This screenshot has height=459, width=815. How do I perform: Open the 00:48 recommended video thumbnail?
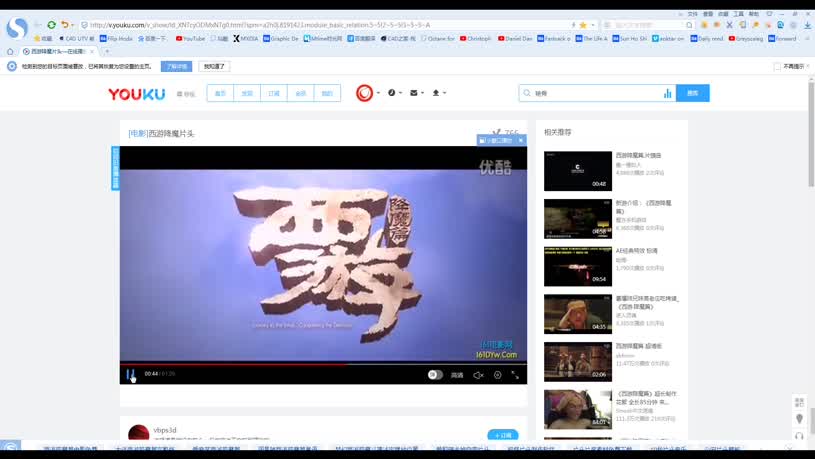pyautogui.click(x=578, y=171)
